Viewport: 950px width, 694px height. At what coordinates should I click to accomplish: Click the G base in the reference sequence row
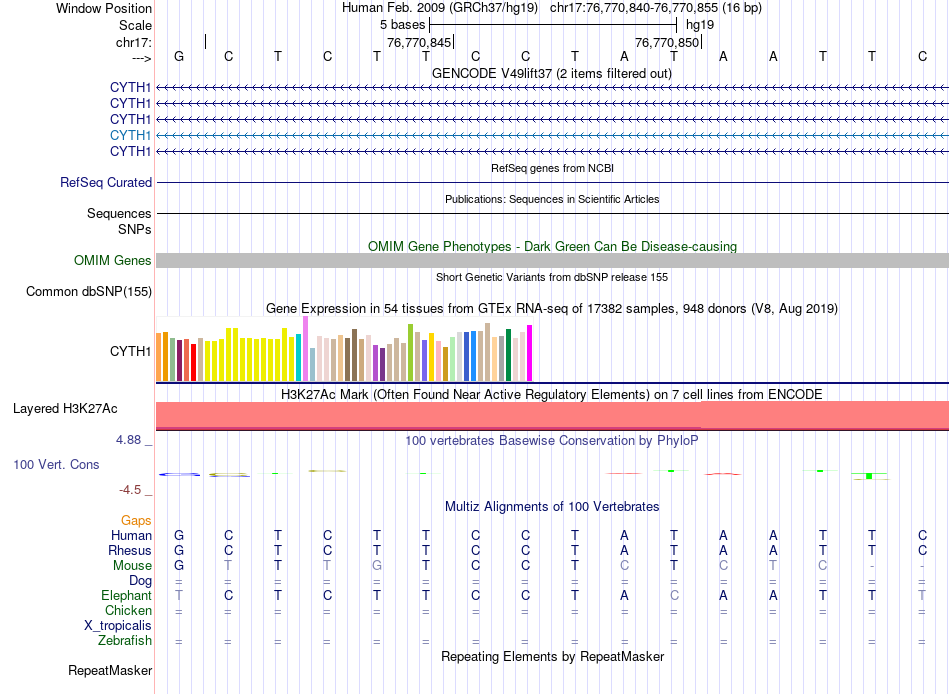[x=179, y=56]
